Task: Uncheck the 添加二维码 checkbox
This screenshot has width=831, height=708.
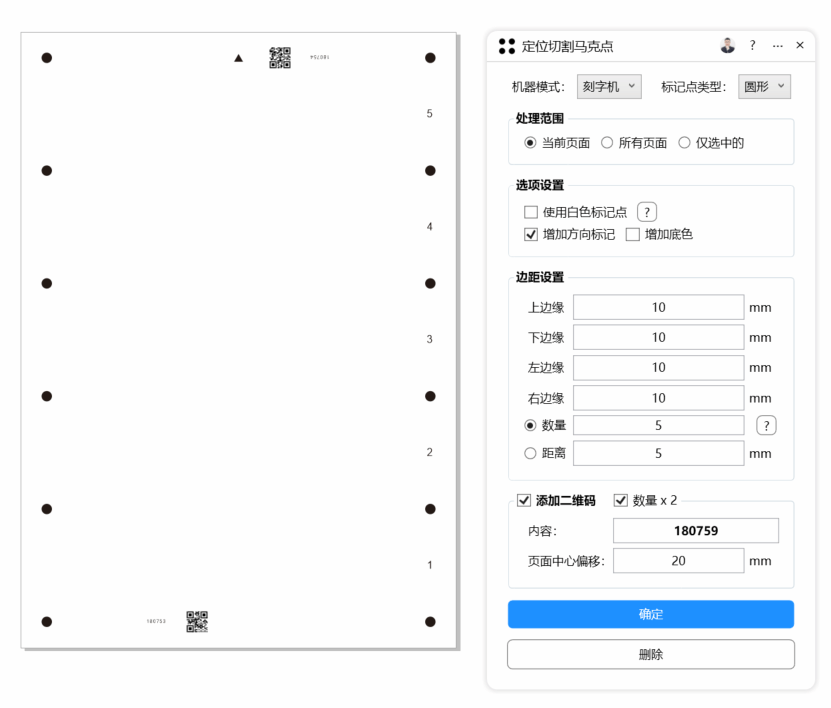Action: click(523, 501)
